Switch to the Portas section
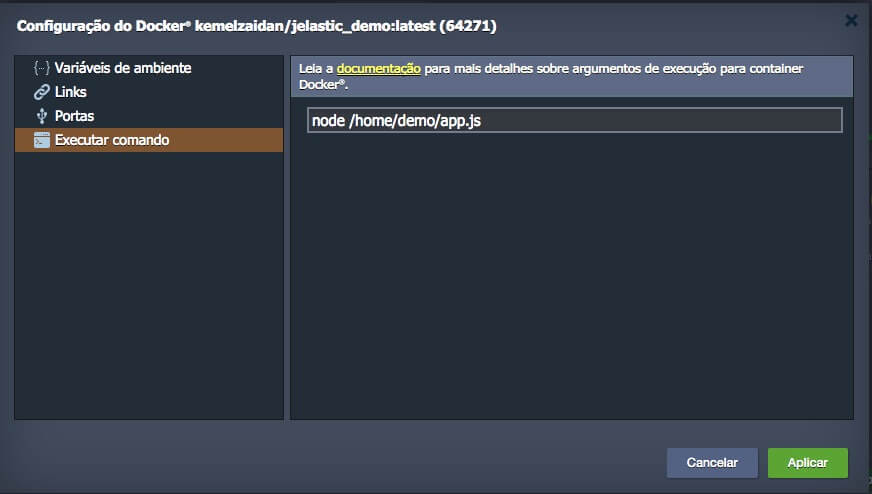This screenshot has height=494, width=872. click(75, 116)
